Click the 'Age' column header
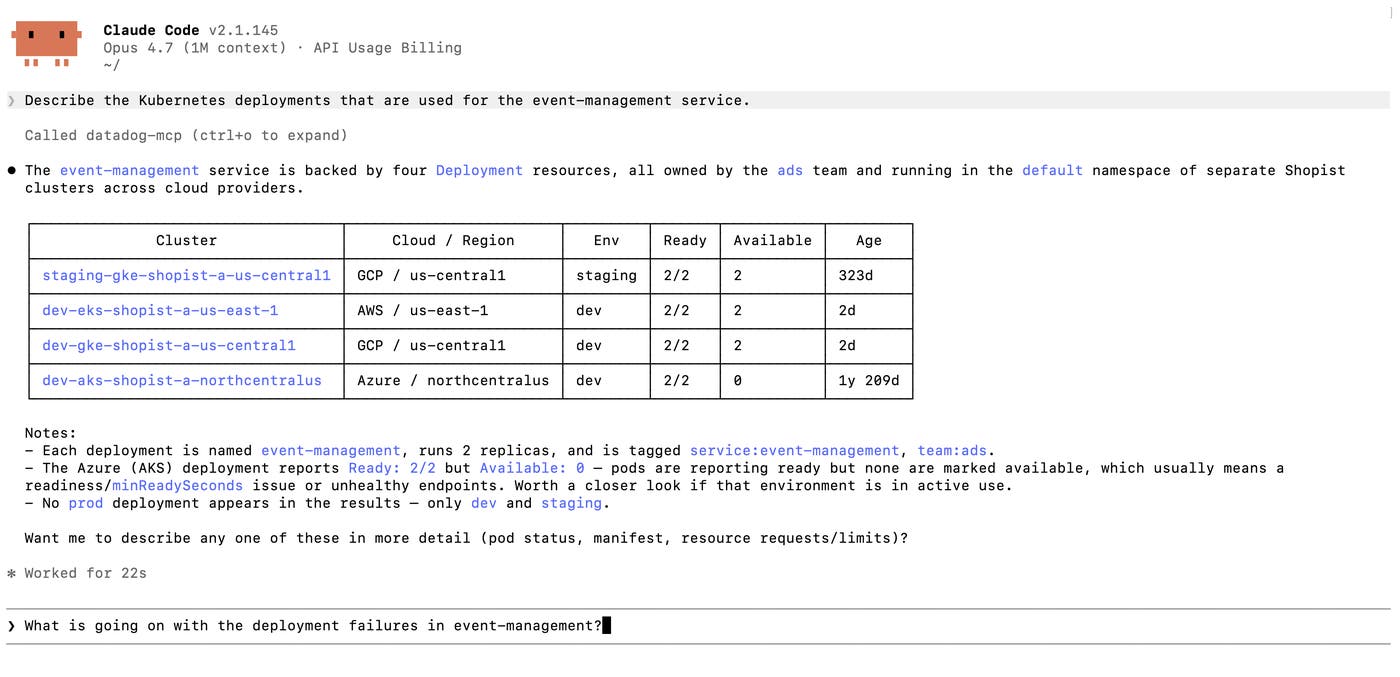1400x677 pixels. [869, 240]
